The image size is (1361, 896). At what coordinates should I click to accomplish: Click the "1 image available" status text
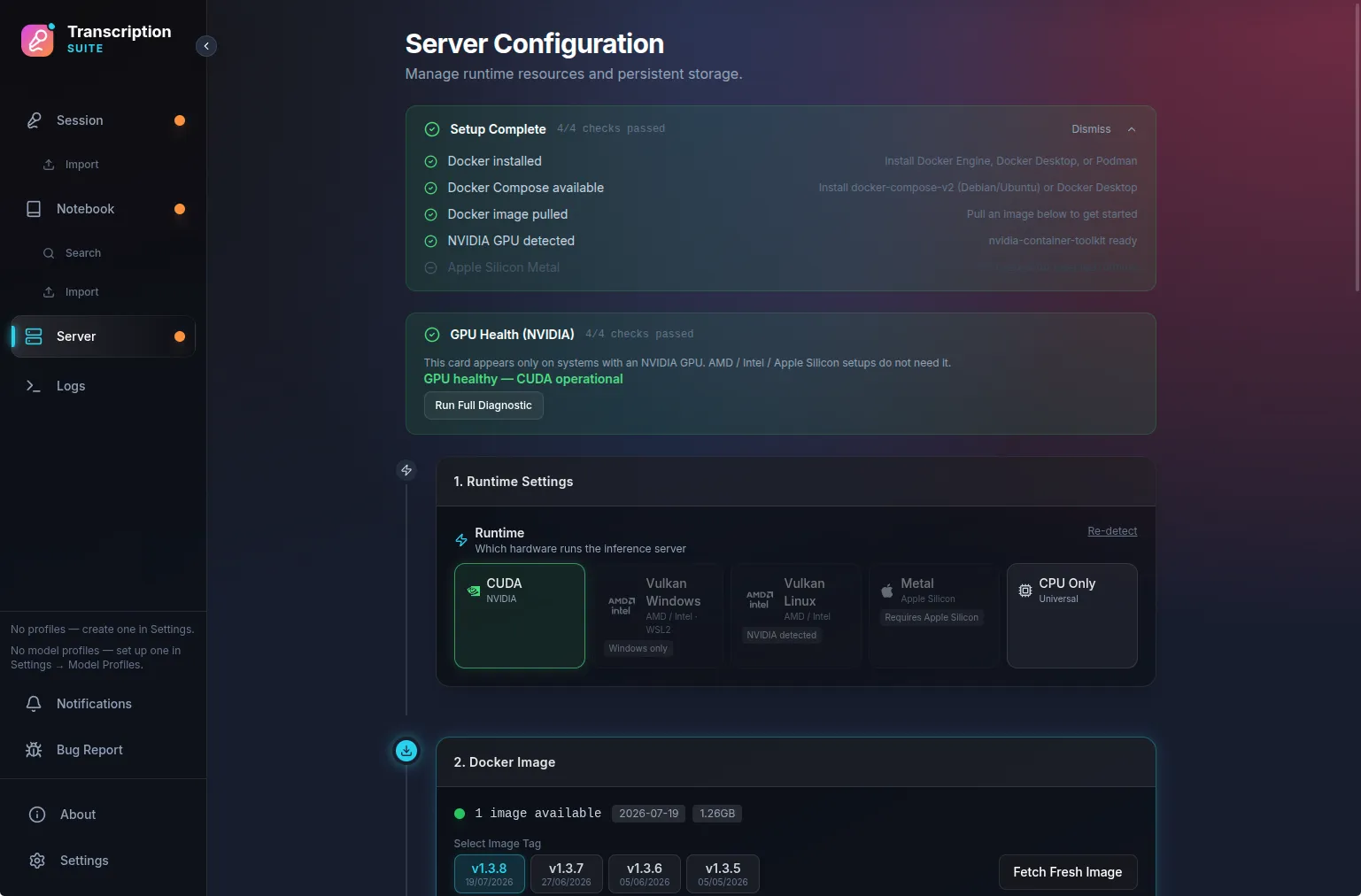click(x=538, y=814)
